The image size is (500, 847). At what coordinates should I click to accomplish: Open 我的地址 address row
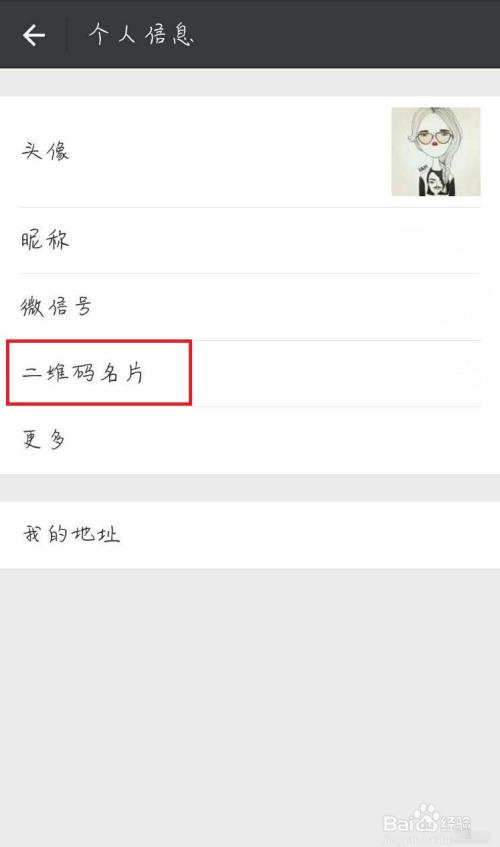(x=250, y=535)
